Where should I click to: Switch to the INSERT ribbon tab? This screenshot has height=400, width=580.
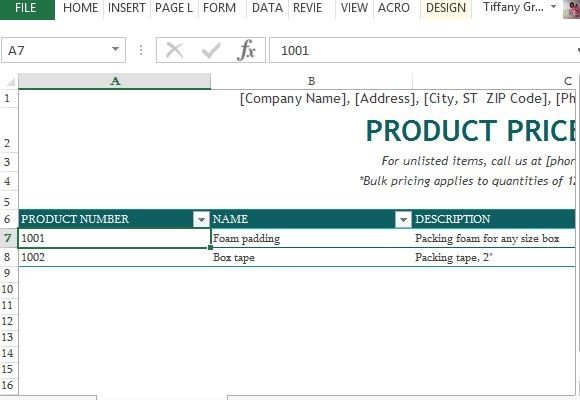[127, 8]
